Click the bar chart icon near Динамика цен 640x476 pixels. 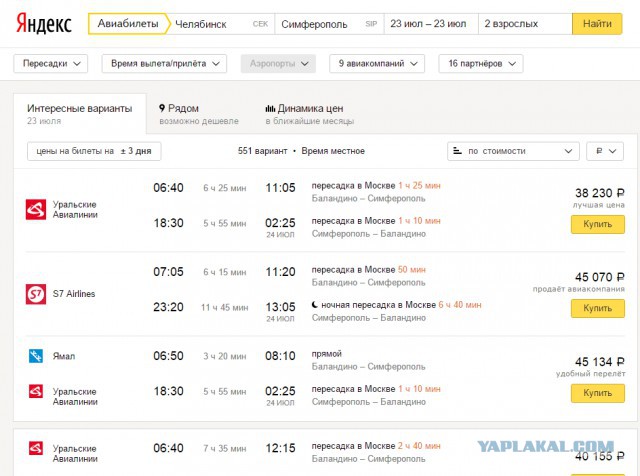[270, 109]
